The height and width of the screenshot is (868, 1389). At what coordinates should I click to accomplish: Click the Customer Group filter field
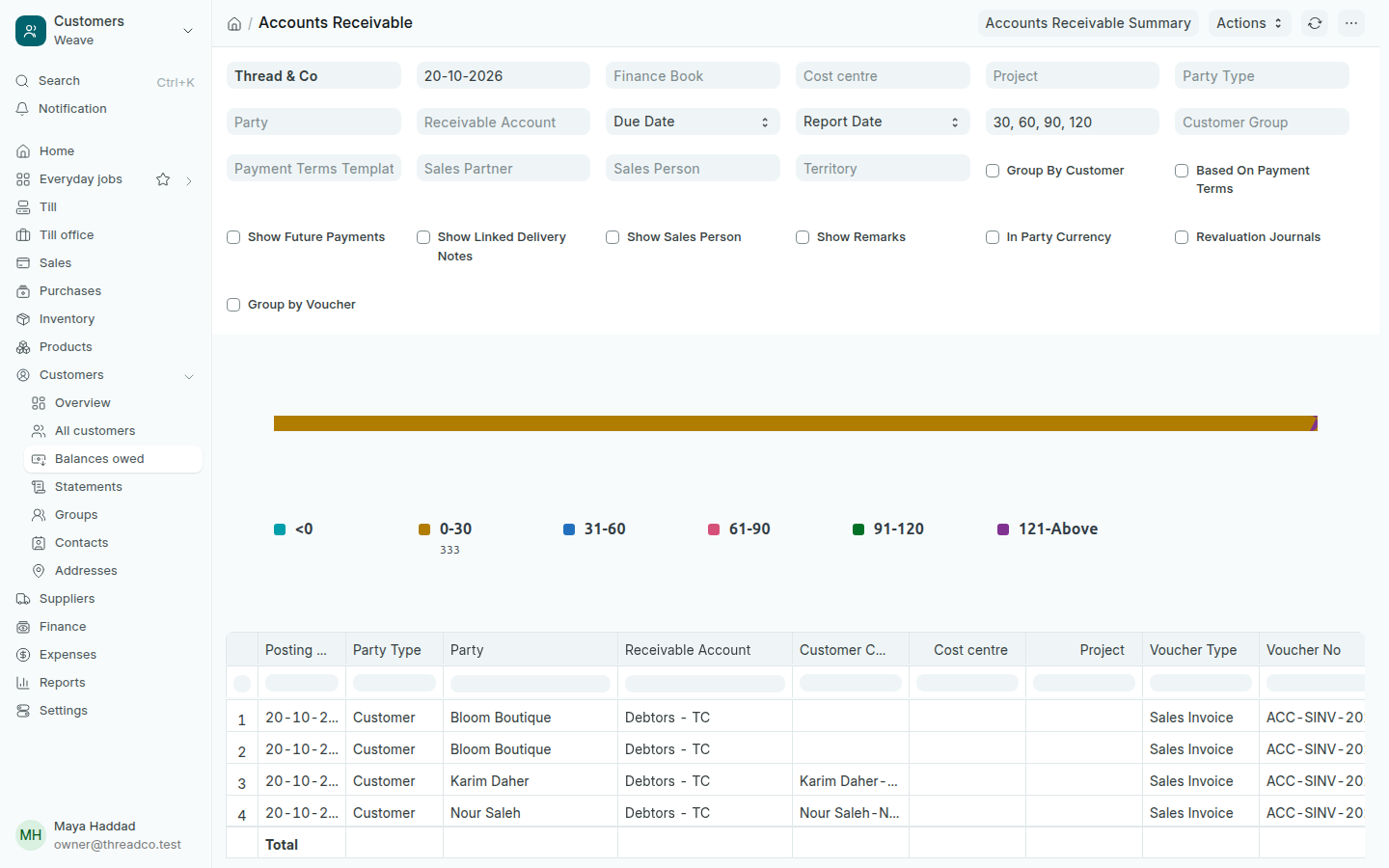click(x=1262, y=122)
